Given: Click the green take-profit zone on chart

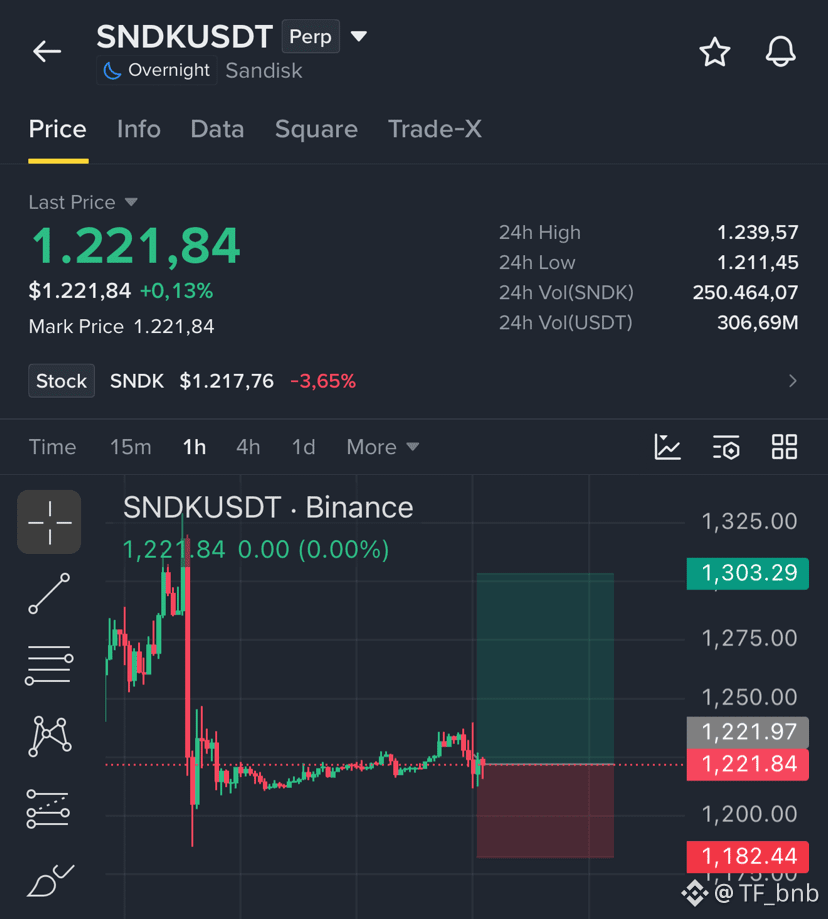Looking at the screenshot, I should click(x=545, y=669).
